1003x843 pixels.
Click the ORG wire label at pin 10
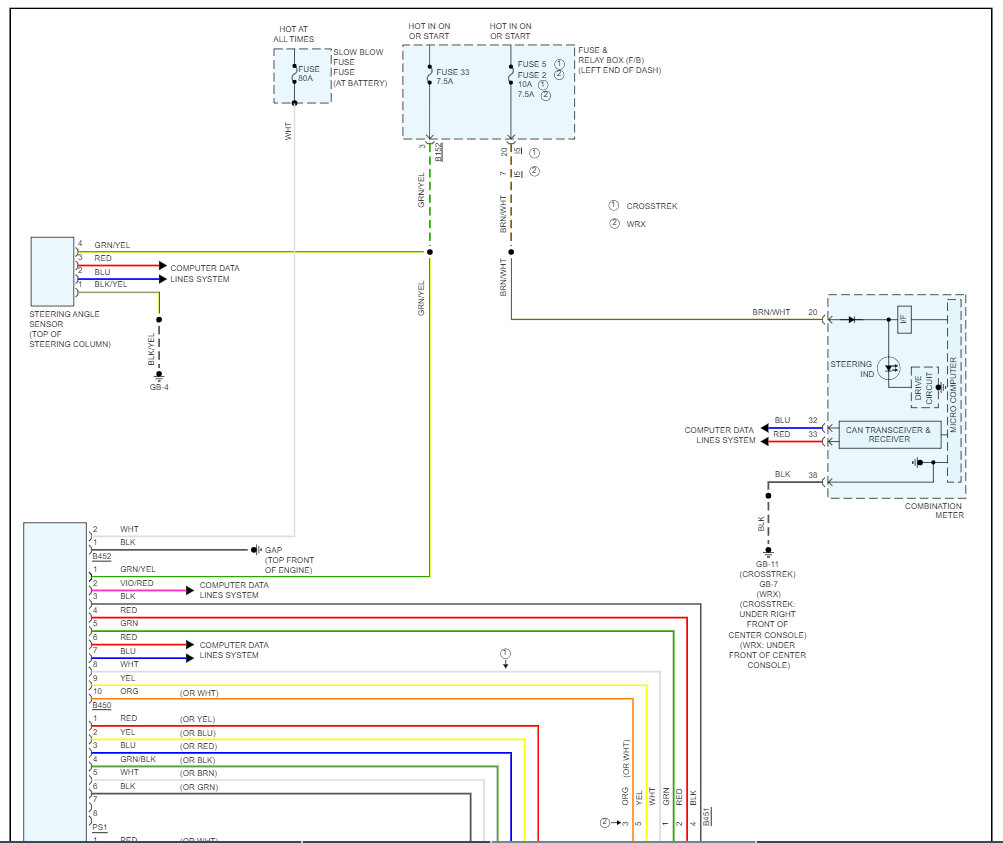(129, 691)
